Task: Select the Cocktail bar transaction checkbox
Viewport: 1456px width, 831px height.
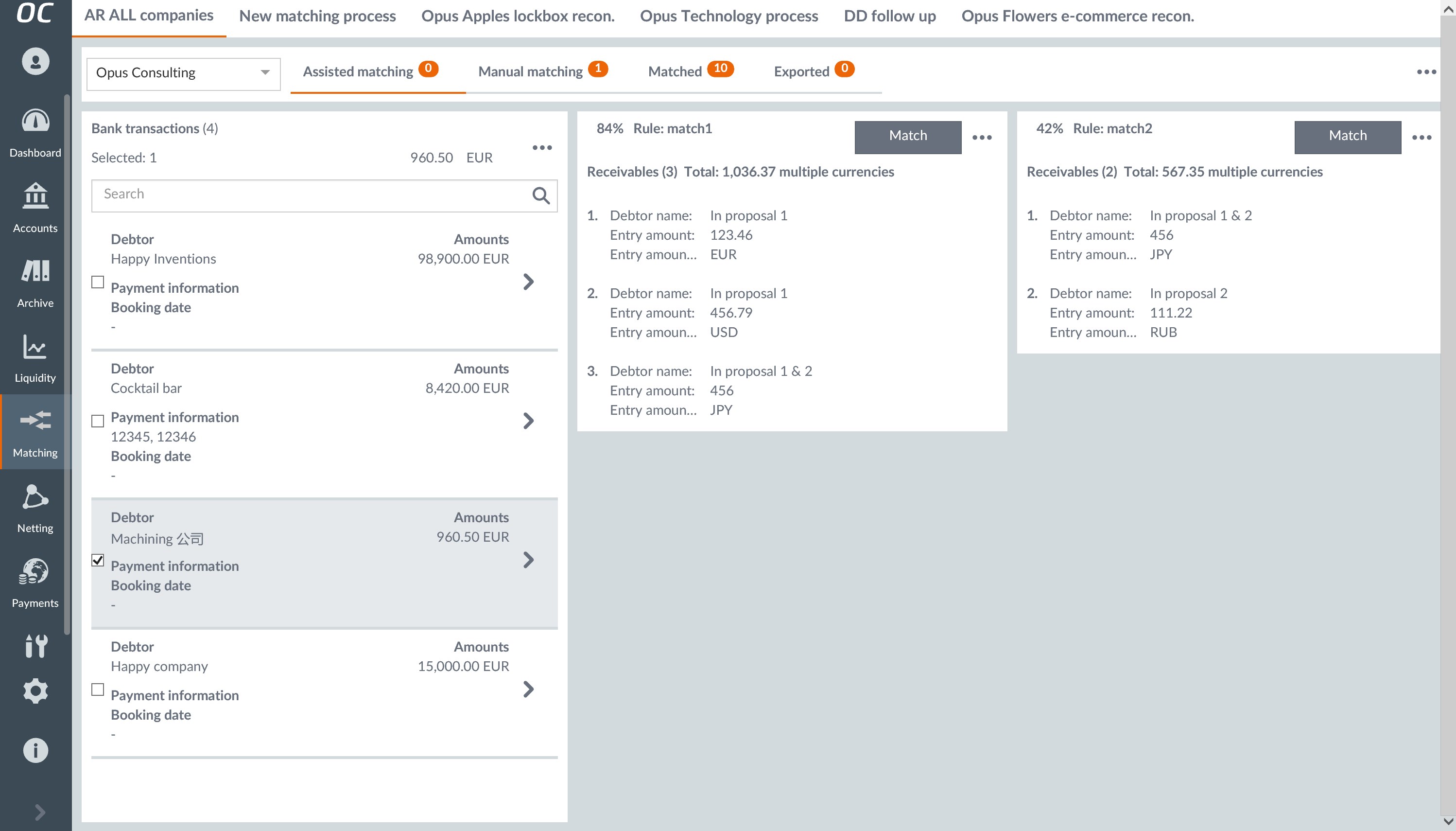Action: (98, 421)
